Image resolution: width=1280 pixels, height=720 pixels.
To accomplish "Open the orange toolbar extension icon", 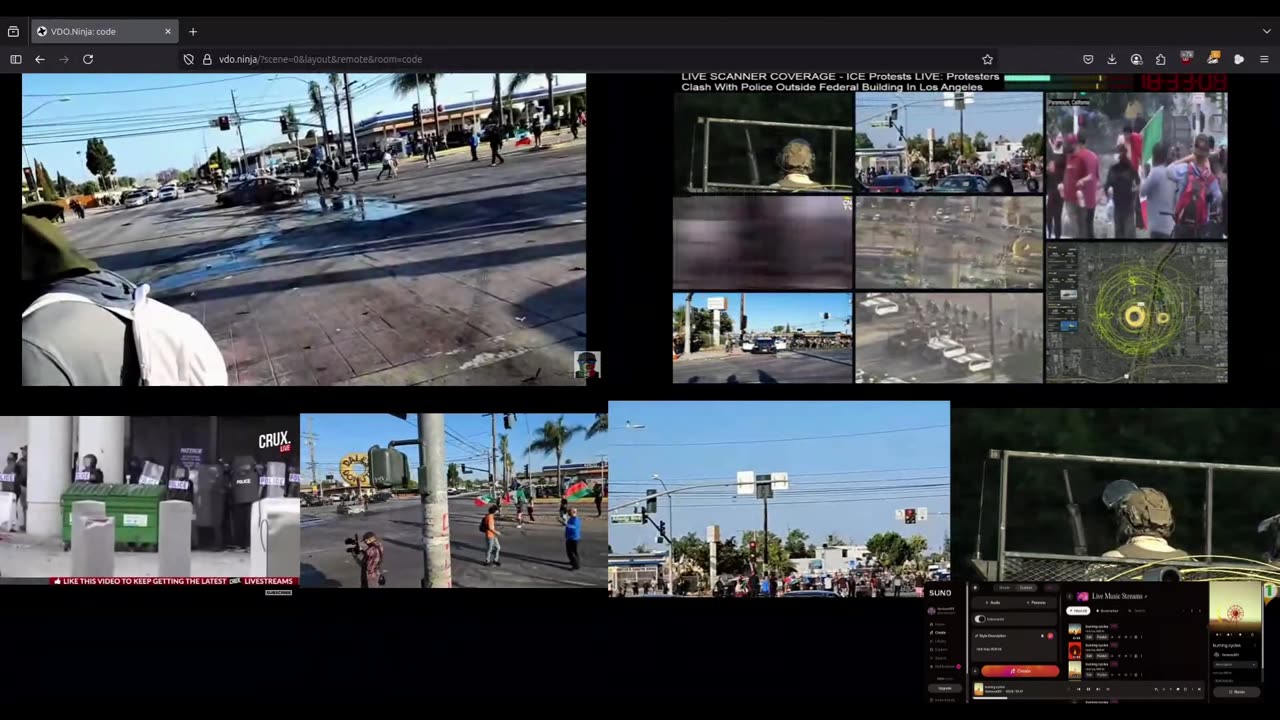I will tap(1213, 58).
